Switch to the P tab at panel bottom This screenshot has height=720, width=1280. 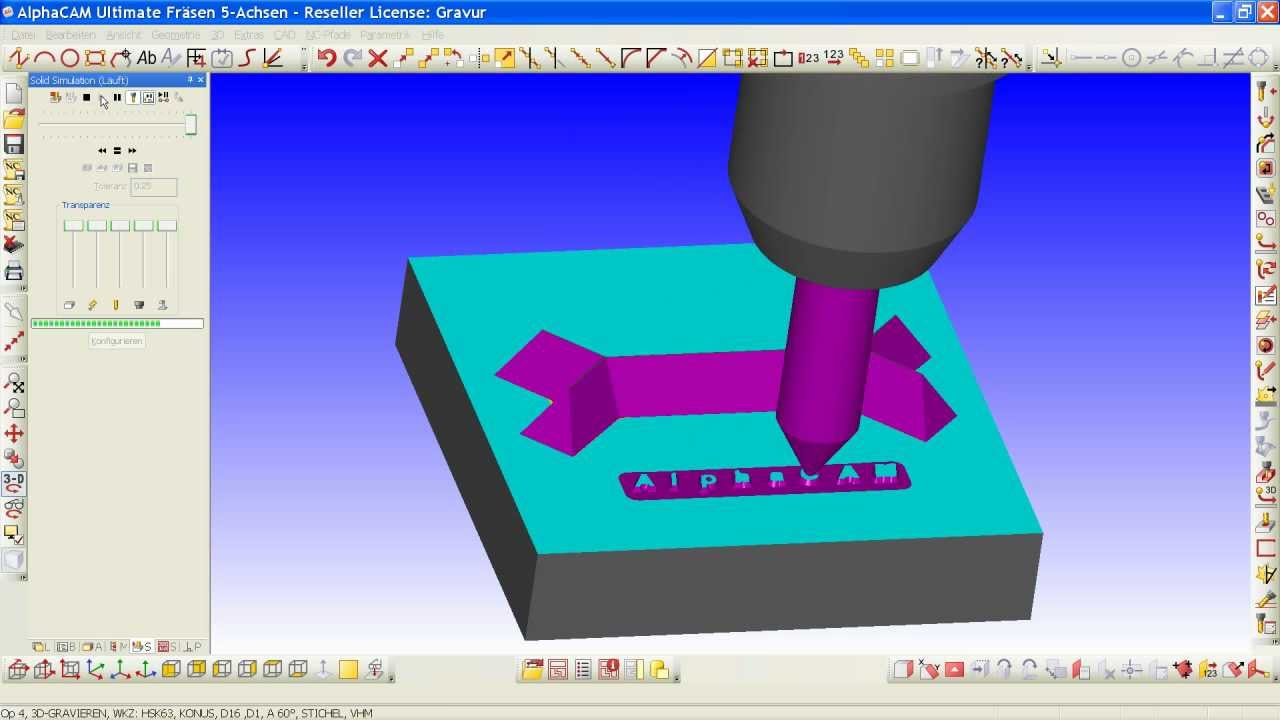coord(192,647)
